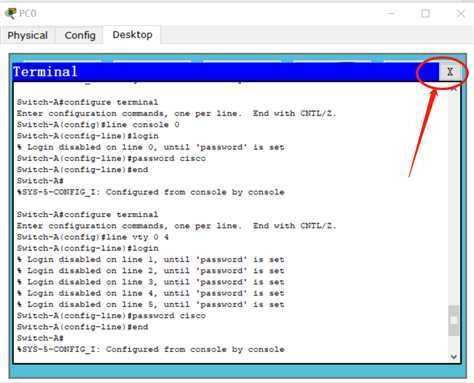This screenshot has width=474, height=383.
Task: Click the PC0 window title icon
Action: coord(10,13)
